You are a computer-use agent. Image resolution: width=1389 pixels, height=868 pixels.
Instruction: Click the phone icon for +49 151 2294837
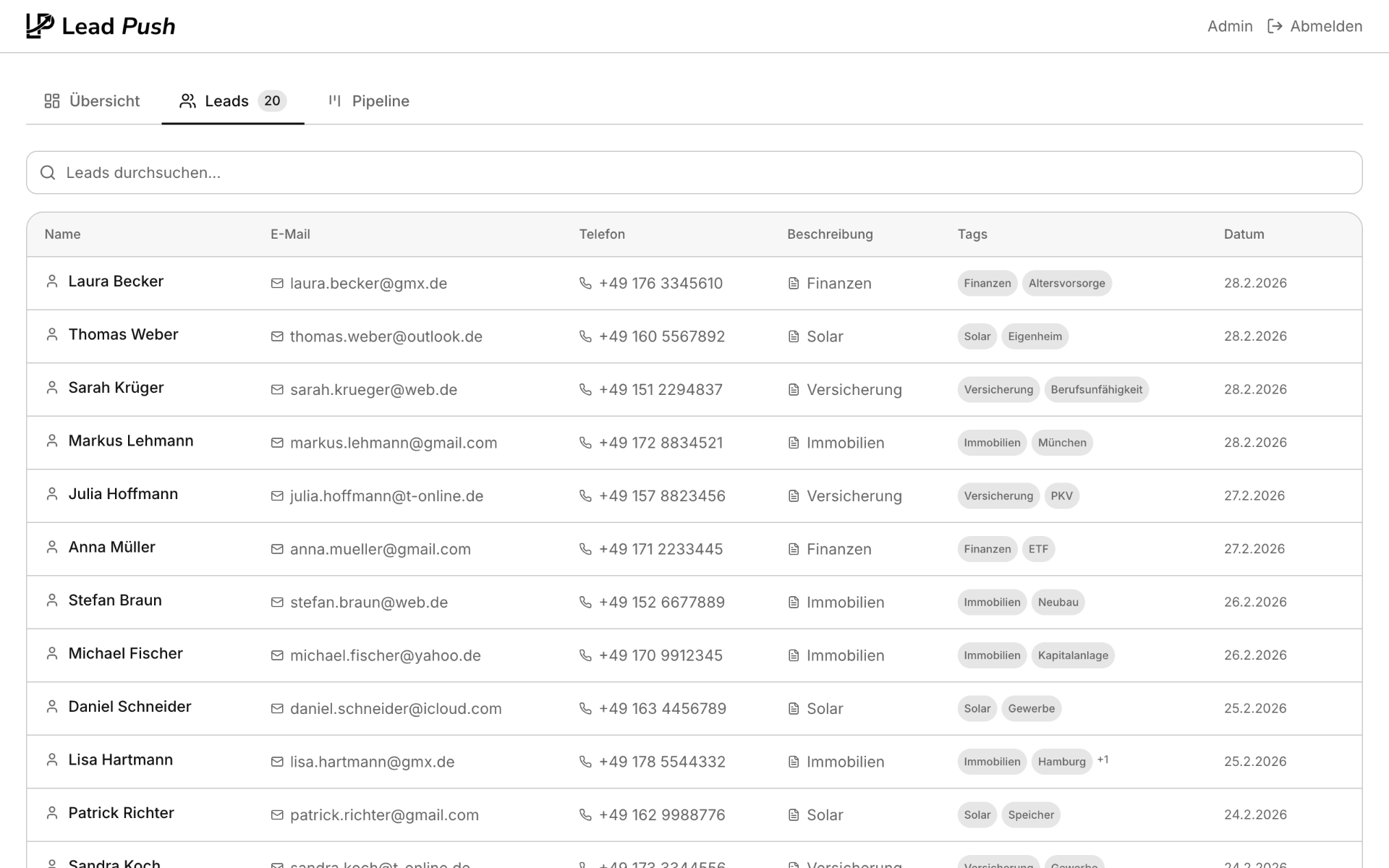(x=585, y=389)
